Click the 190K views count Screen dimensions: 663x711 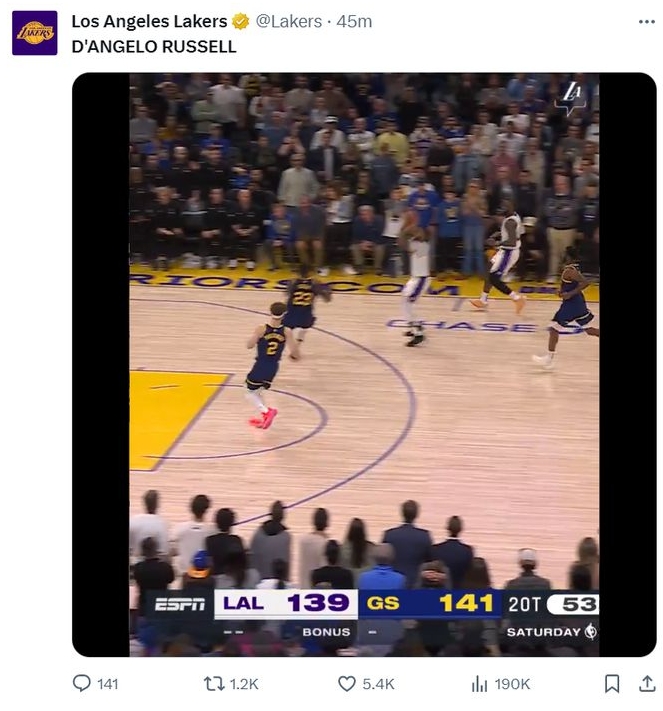513,684
